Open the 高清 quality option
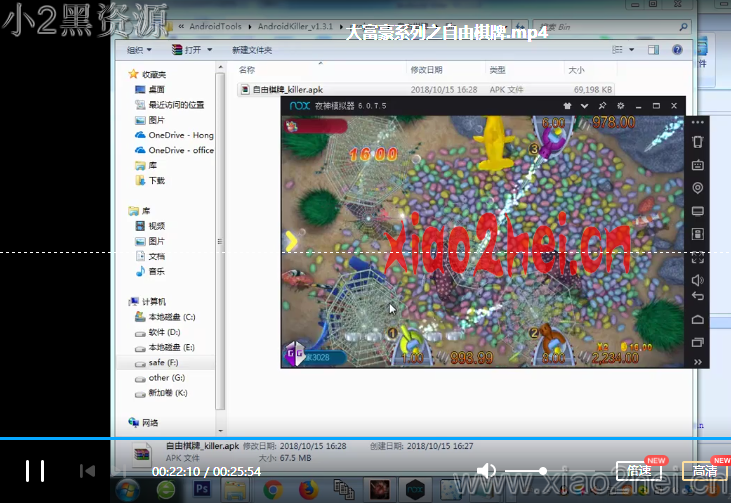 point(704,471)
